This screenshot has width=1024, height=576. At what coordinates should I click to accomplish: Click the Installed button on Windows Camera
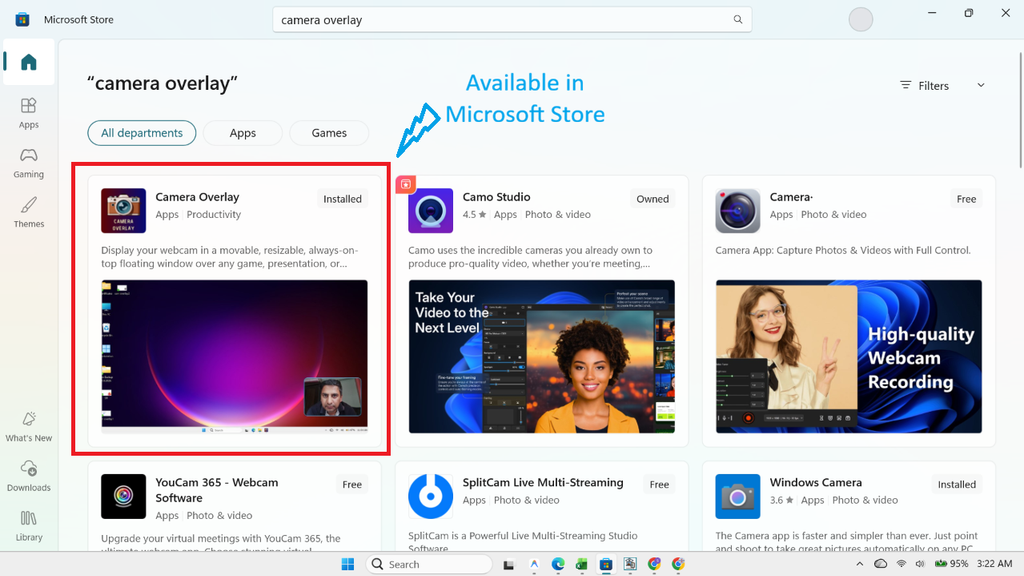pos(957,484)
